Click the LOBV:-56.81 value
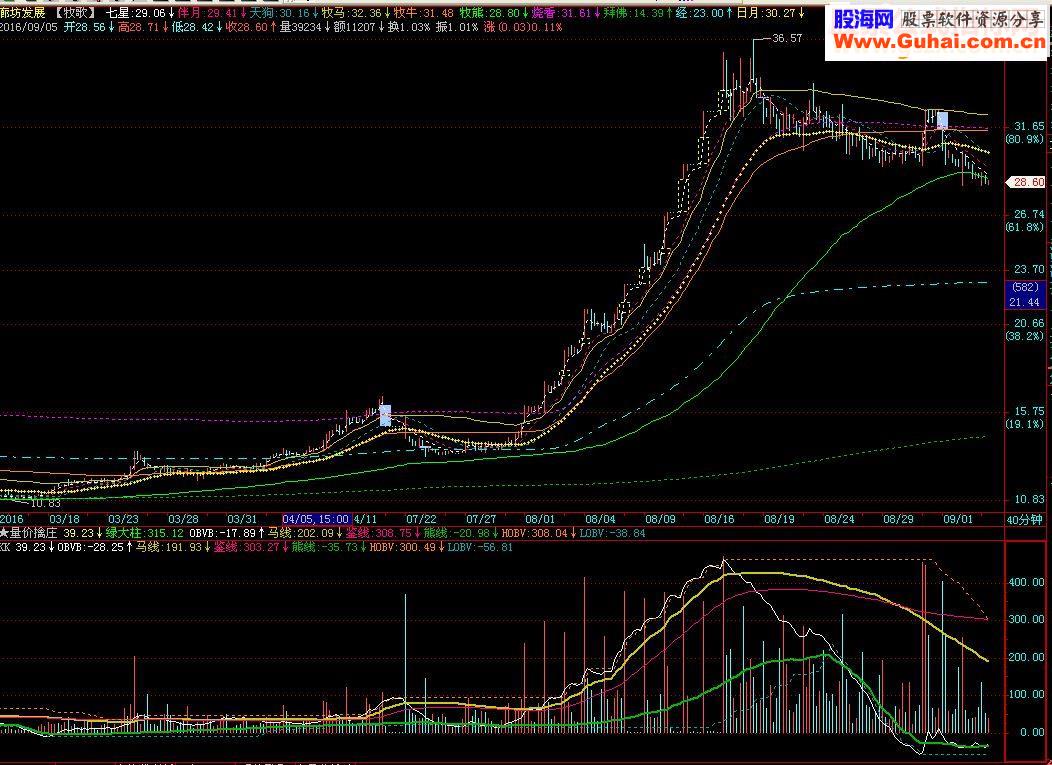 pos(480,547)
